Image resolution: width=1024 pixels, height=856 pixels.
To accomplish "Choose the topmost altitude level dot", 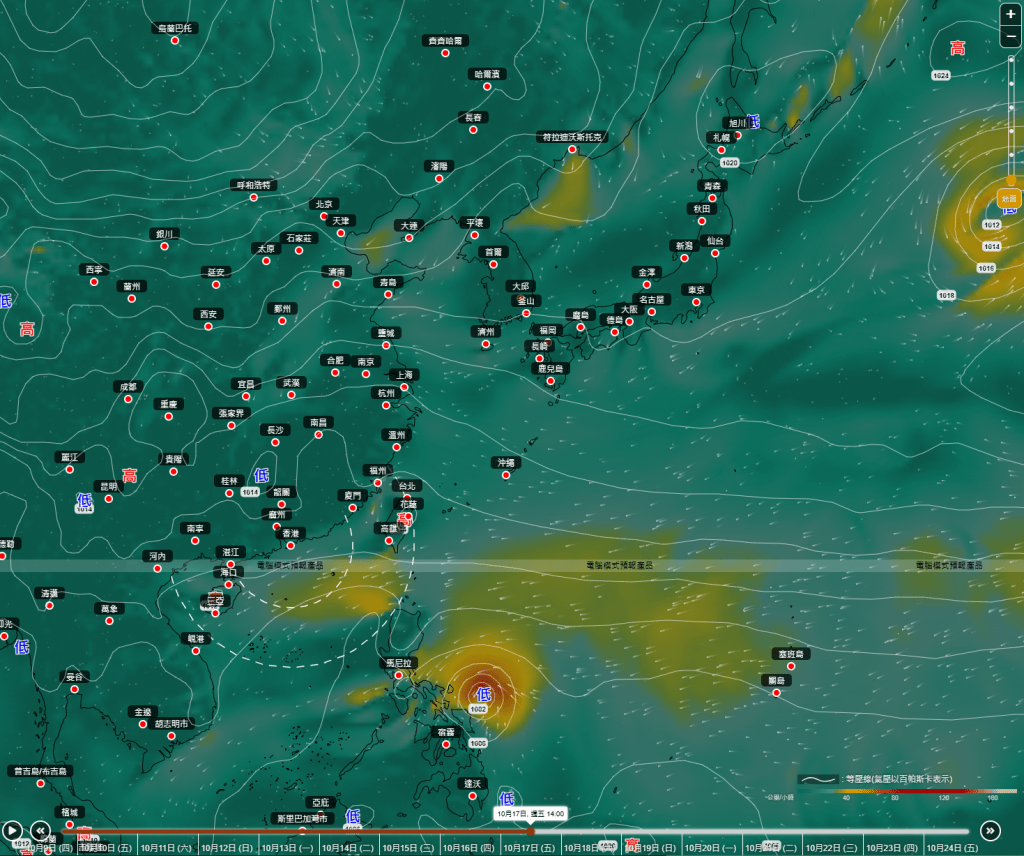I will pos(1011,61).
